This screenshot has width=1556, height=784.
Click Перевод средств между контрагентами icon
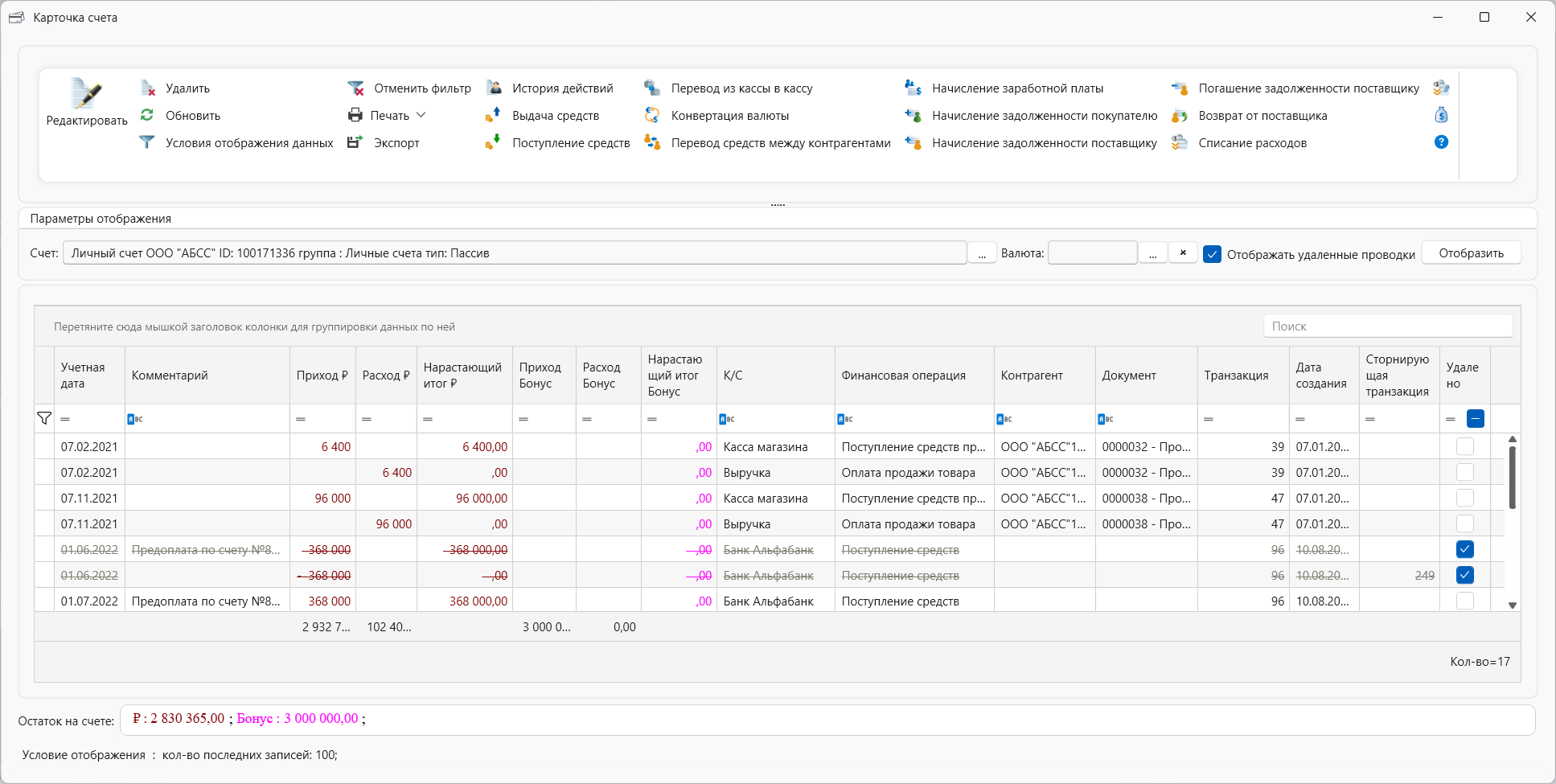652,142
